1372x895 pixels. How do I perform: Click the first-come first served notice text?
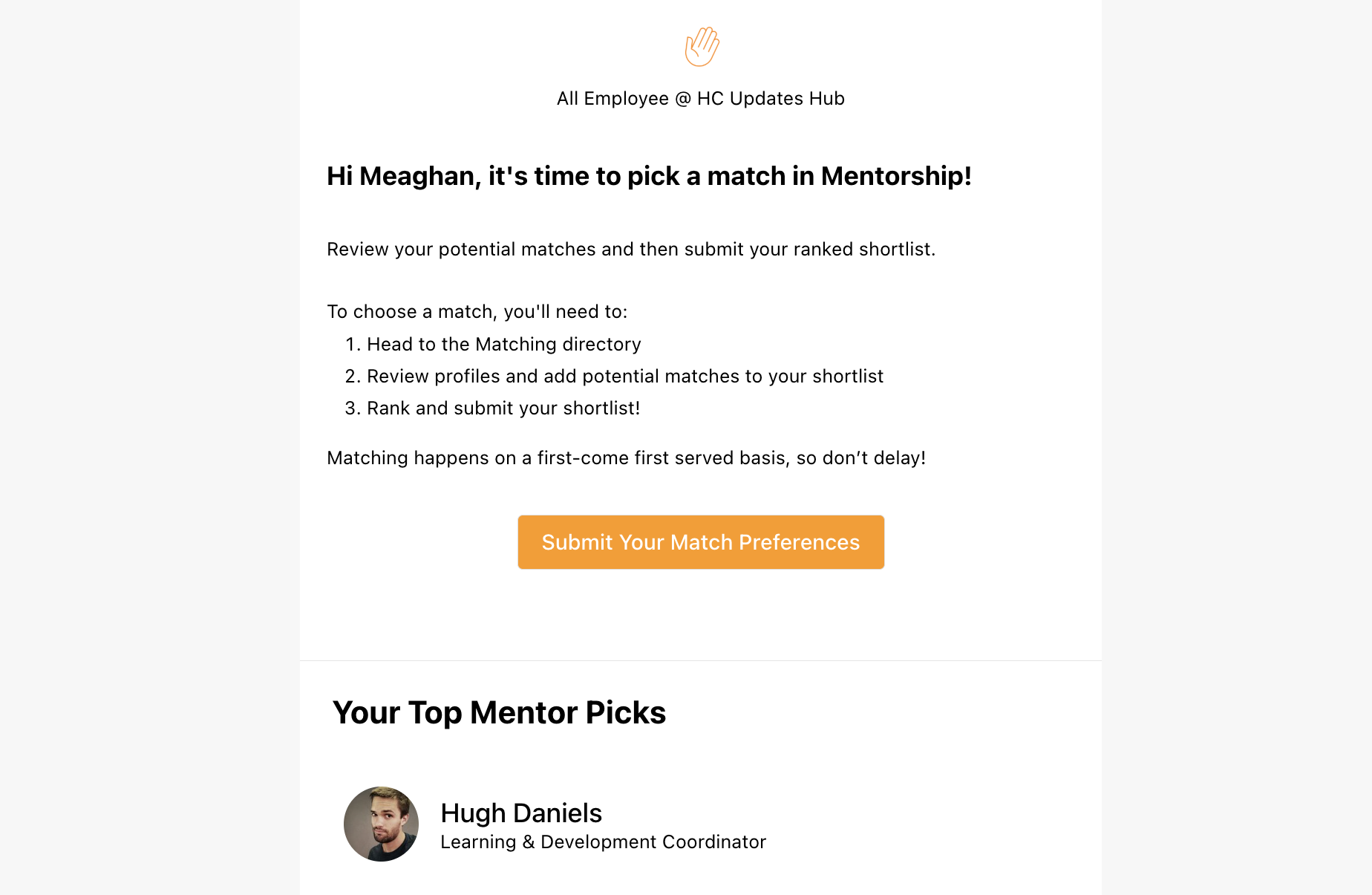point(626,458)
